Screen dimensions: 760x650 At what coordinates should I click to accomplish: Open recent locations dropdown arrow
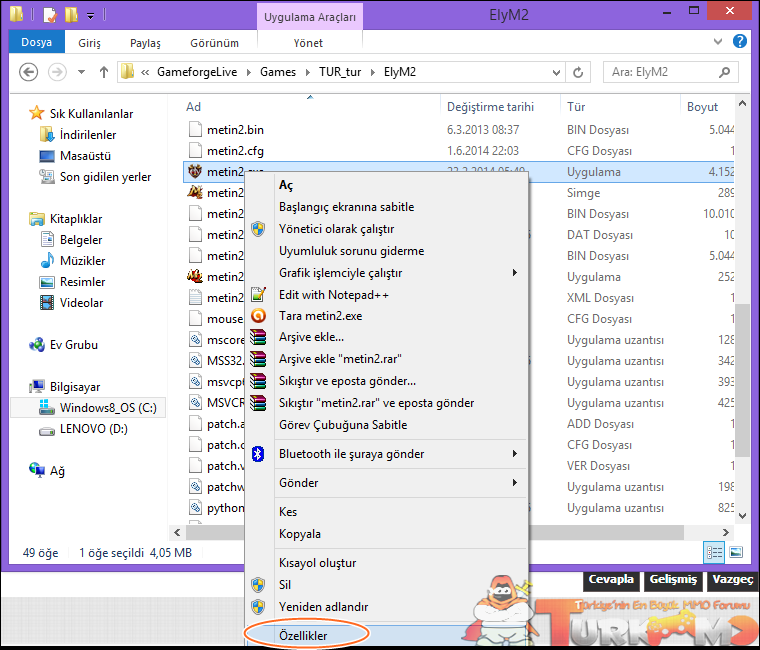pyautogui.click(x=81, y=72)
